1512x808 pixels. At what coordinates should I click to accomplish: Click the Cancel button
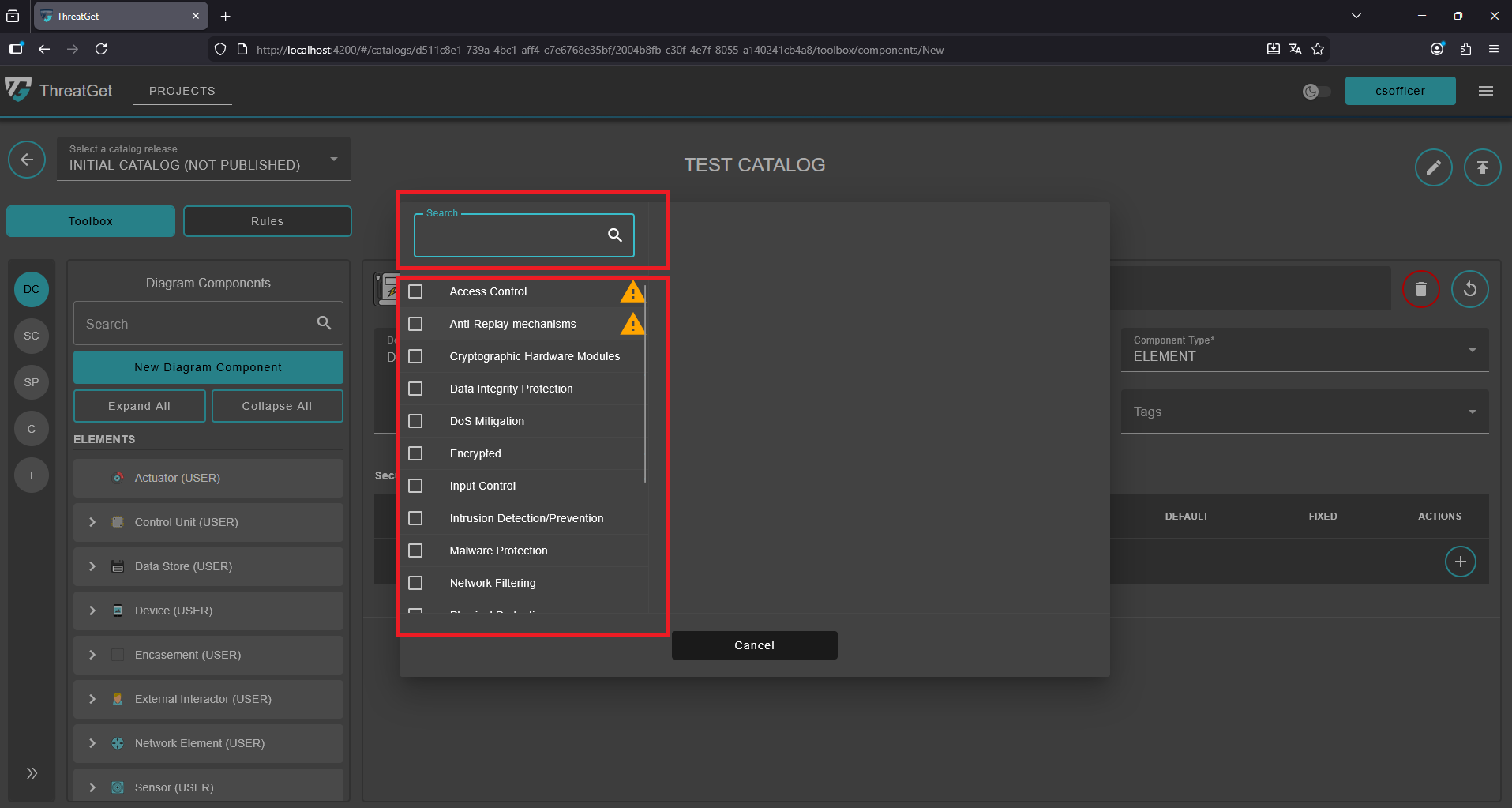tap(753, 645)
